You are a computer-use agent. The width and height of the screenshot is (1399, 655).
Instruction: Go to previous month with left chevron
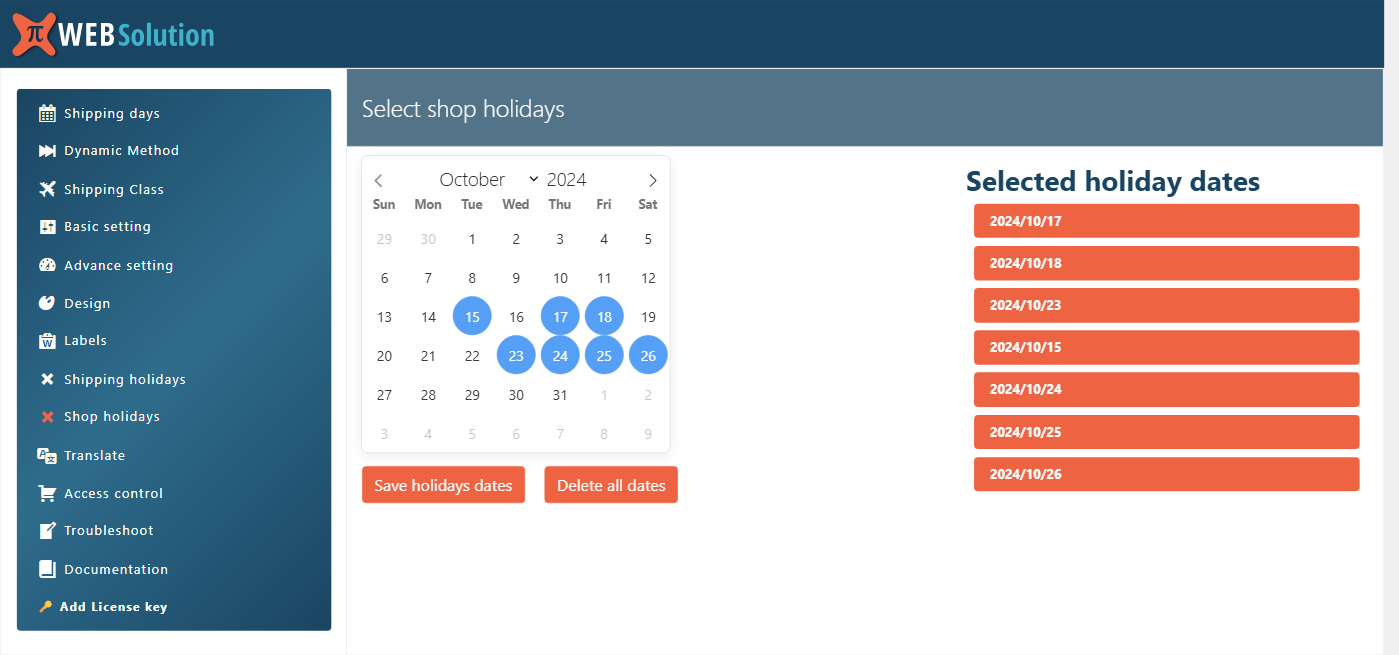(379, 180)
